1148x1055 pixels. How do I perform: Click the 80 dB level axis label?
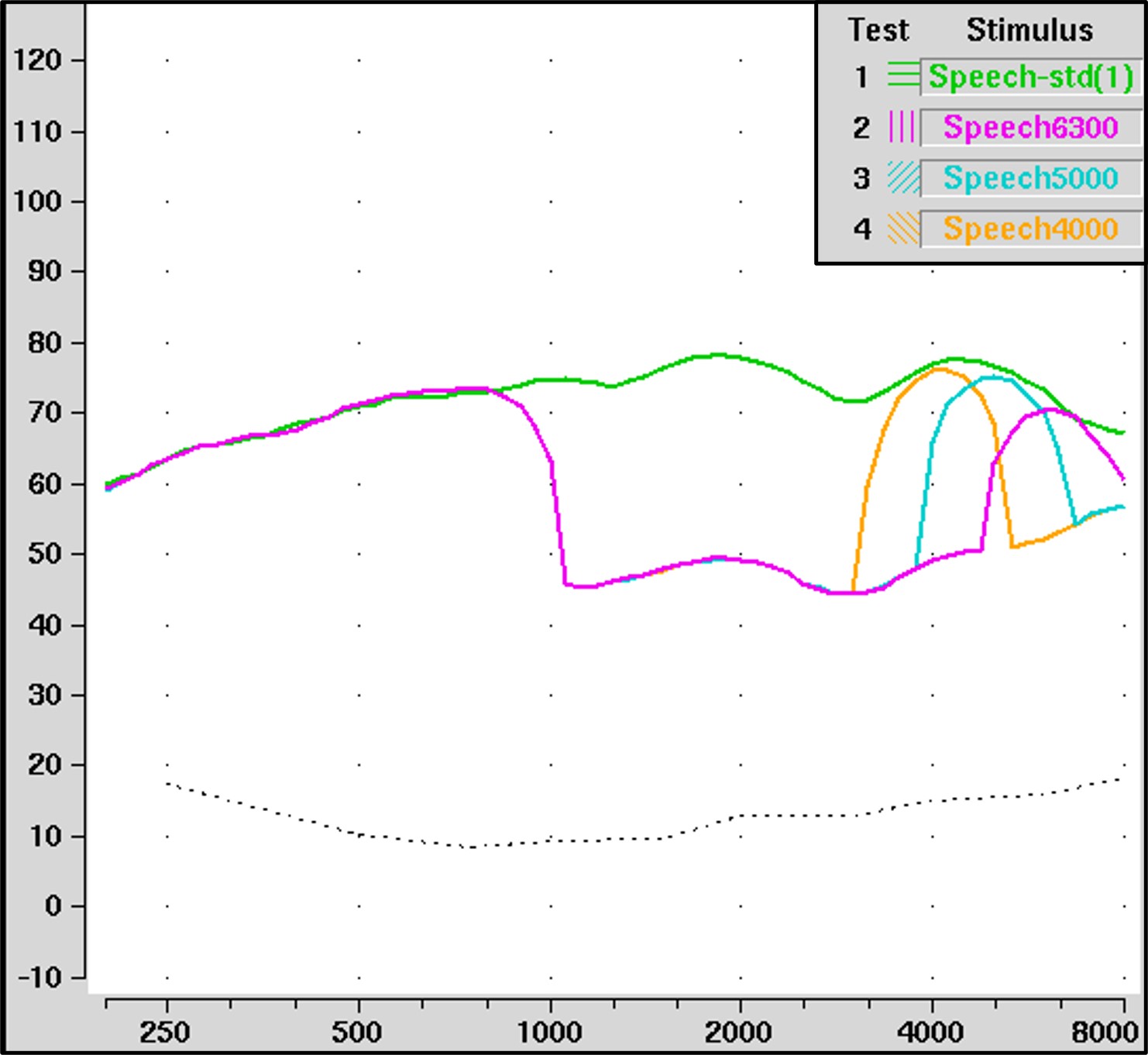(45, 342)
